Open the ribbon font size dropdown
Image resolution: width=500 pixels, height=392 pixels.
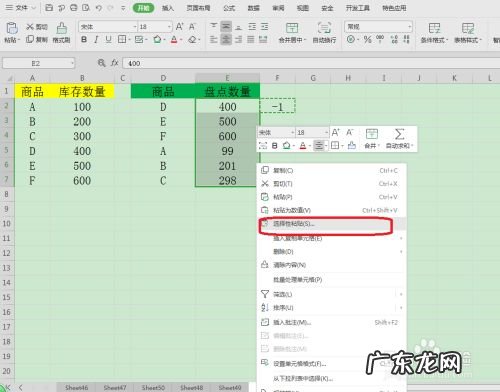pyautogui.click(x=170, y=27)
